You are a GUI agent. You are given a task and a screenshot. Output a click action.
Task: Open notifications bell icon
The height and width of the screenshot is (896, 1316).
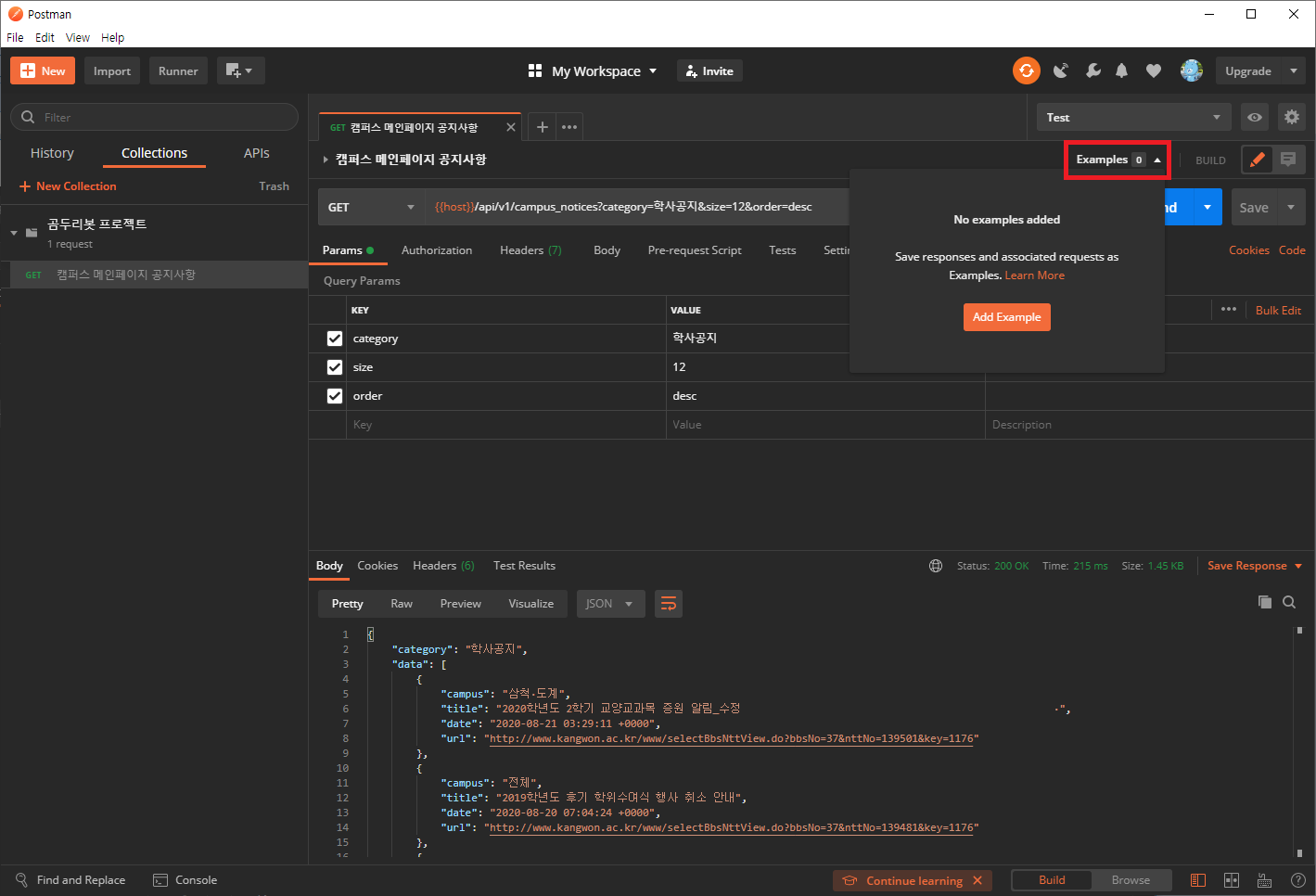coord(1122,70)
